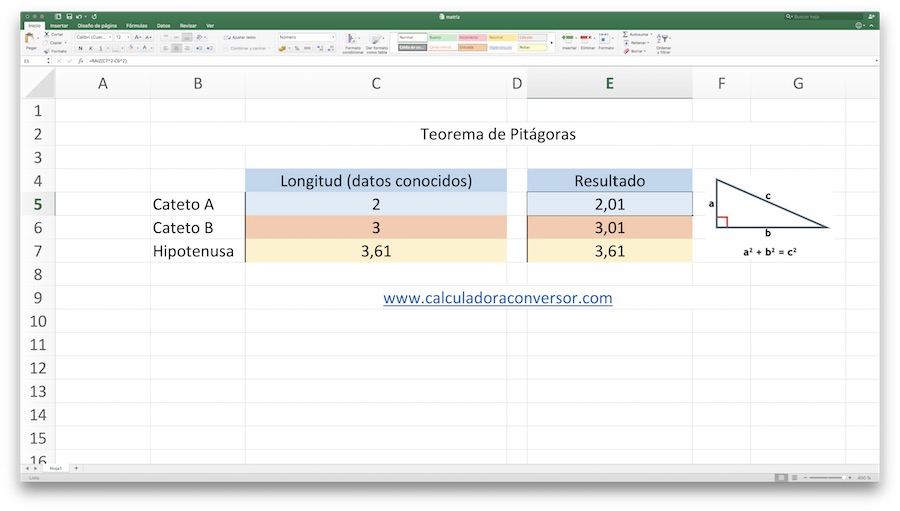Toggle bold N formatting
This screenshot has height=511, width=900.
[x=80, y=48]
